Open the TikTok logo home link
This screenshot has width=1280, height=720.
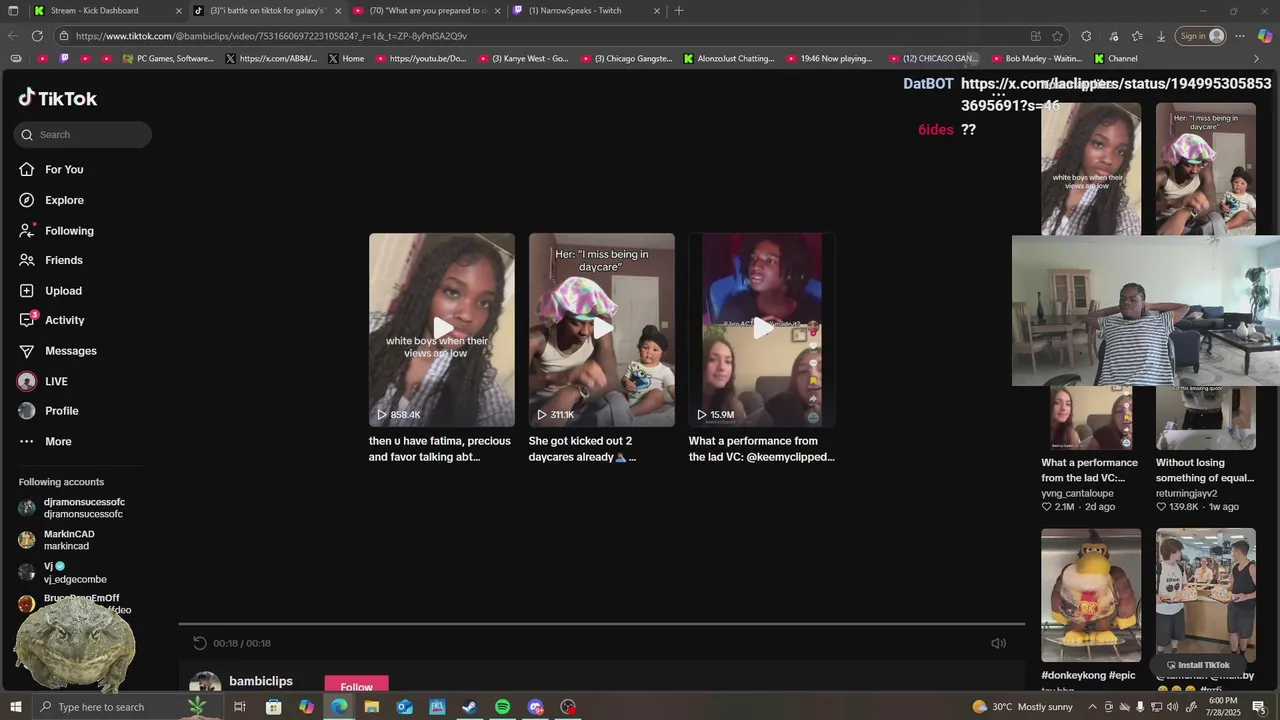pos(58,98)
